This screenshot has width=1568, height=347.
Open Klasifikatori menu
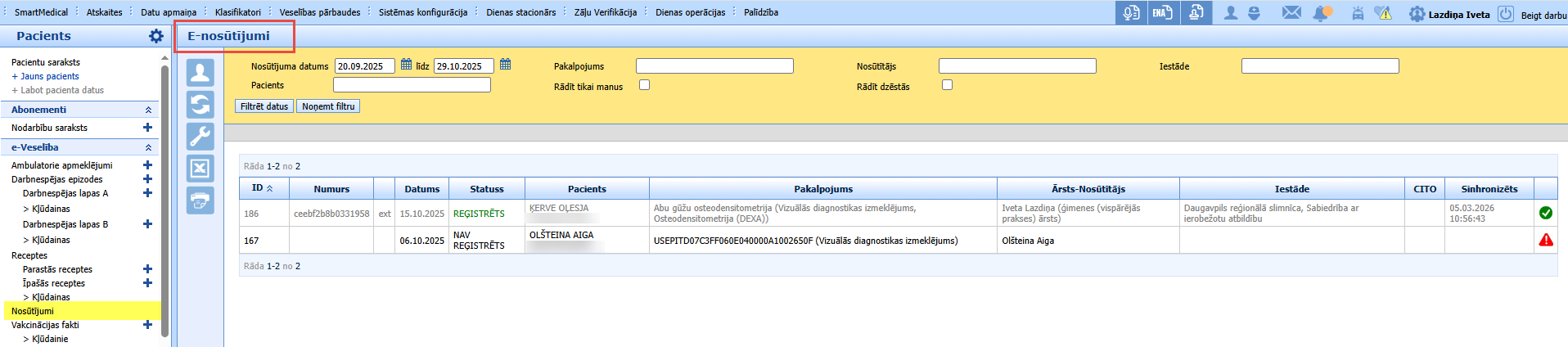point(238,12)
